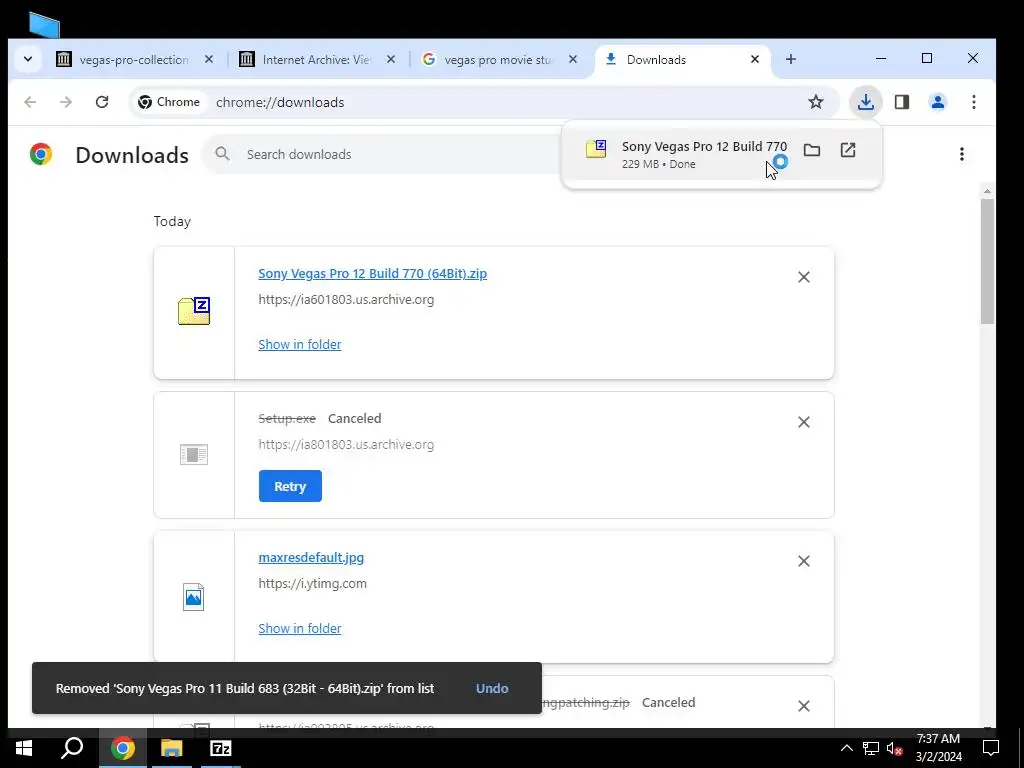This screenshot has height=768, width=1024.
Task: Click Sony Vegas Pro 12 Build 770 in bubble
Action: [x=704, y=146]
